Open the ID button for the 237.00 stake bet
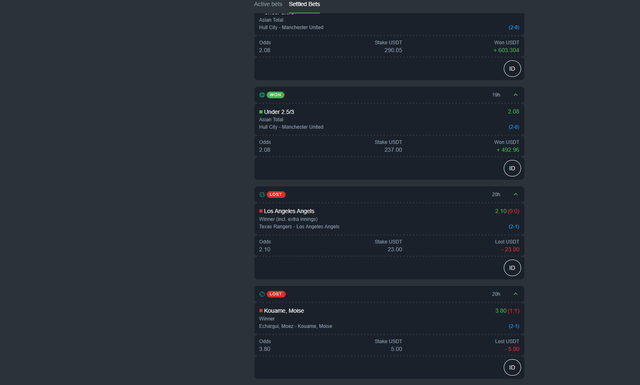The width and height of the screenshot is (640, 385). (x=512, y=168)
